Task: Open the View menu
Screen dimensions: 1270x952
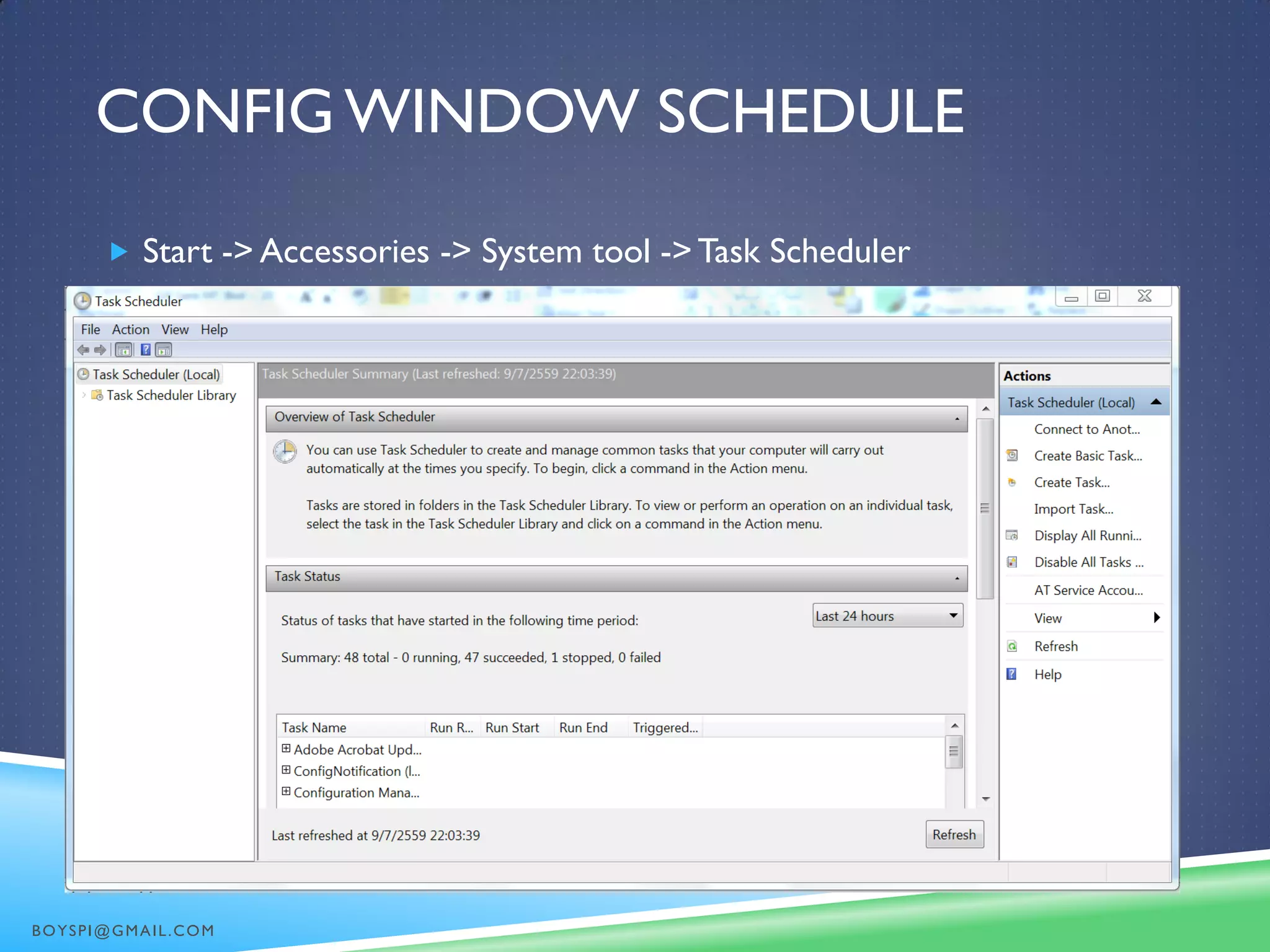Action: tap(175, 330)
